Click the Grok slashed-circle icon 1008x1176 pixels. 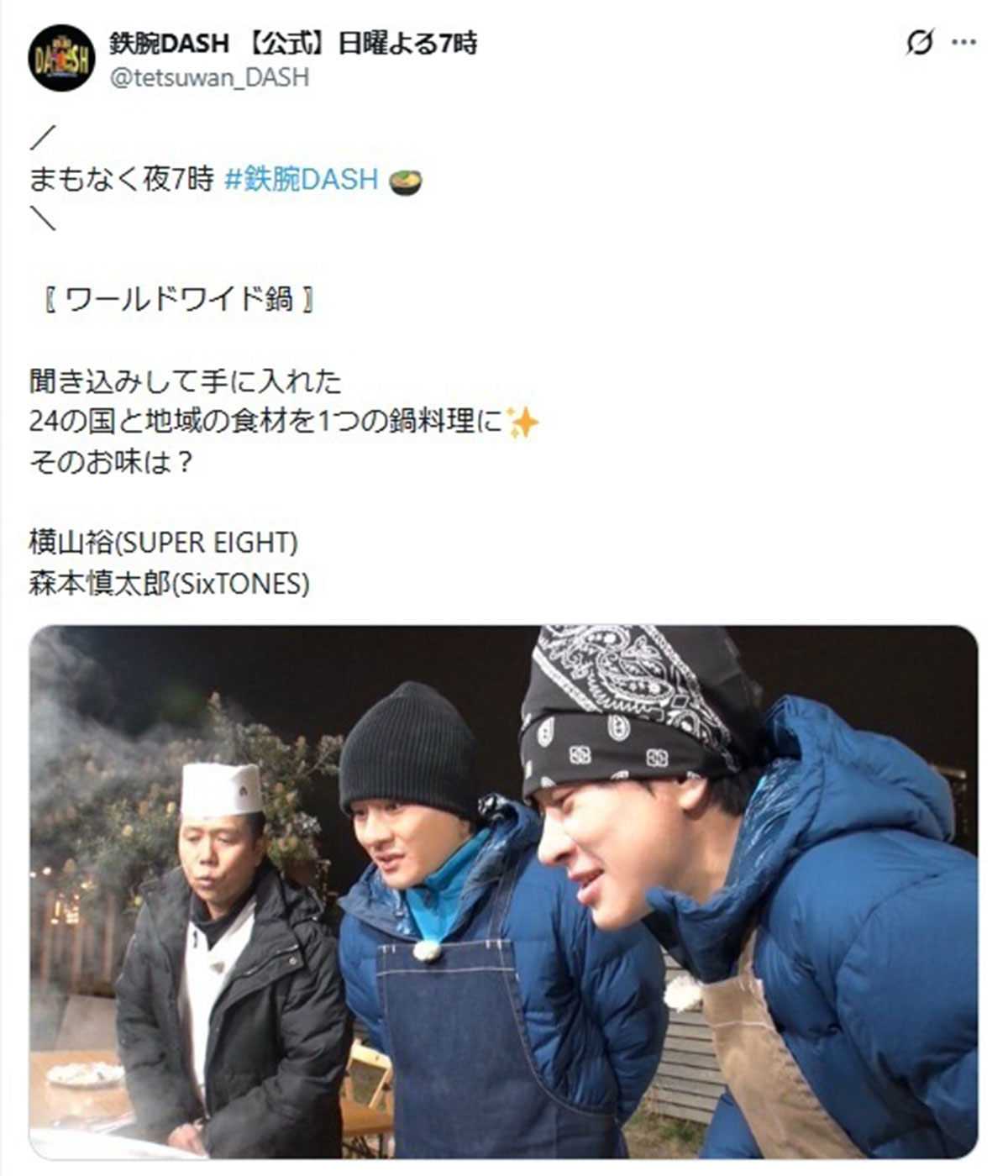(920, 42)
